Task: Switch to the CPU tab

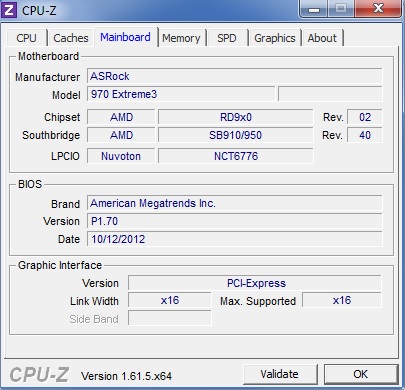Action: [26, 38]
